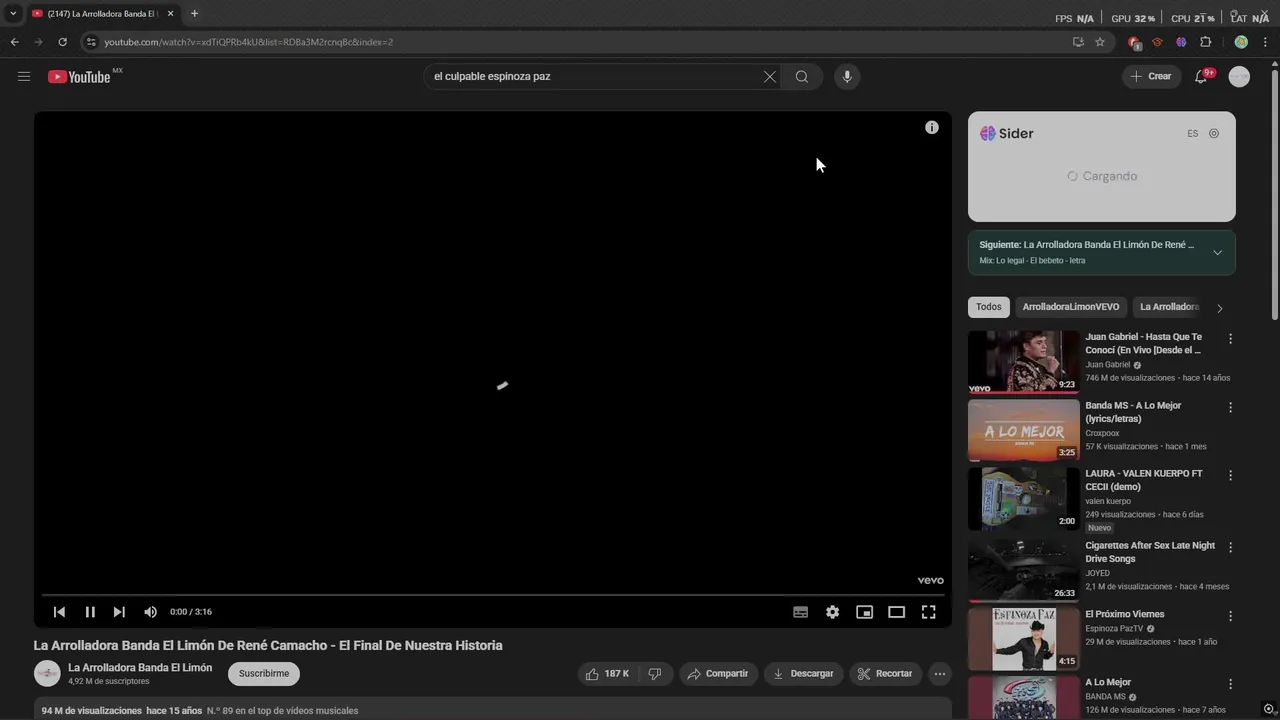Open options for Banda MS lyrics video
The image size is (1280, 720).
pyautogui.click(x=1231, y=408)
